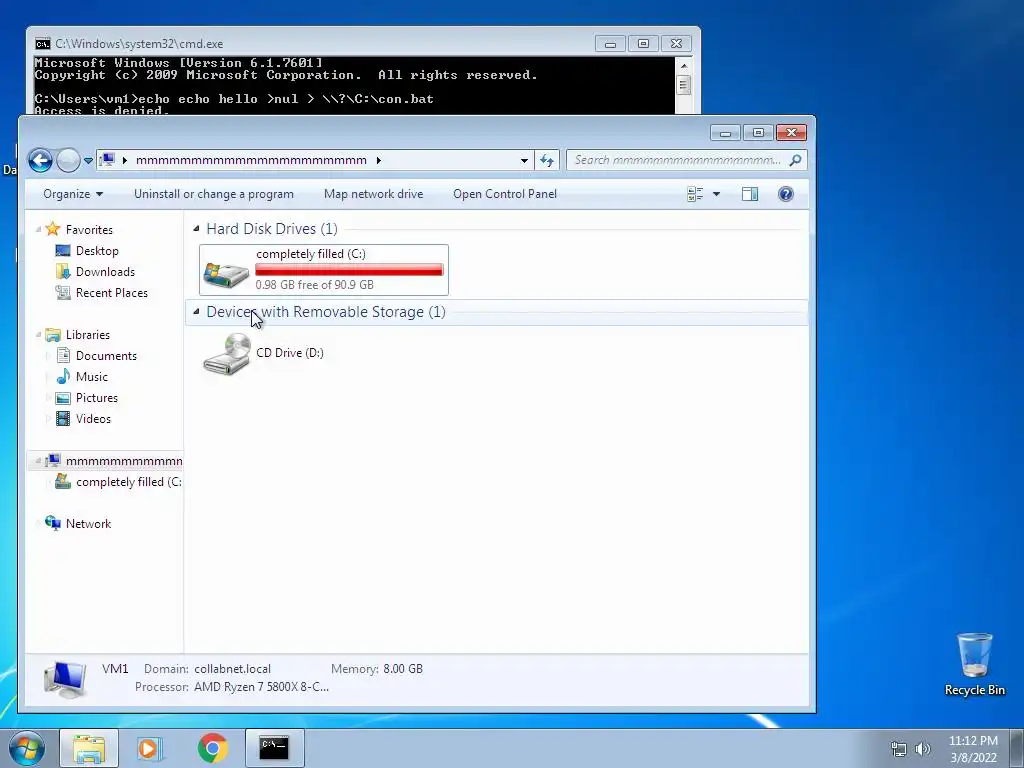
Task: Click the network tray icon
Action: (x=899, y=749)
